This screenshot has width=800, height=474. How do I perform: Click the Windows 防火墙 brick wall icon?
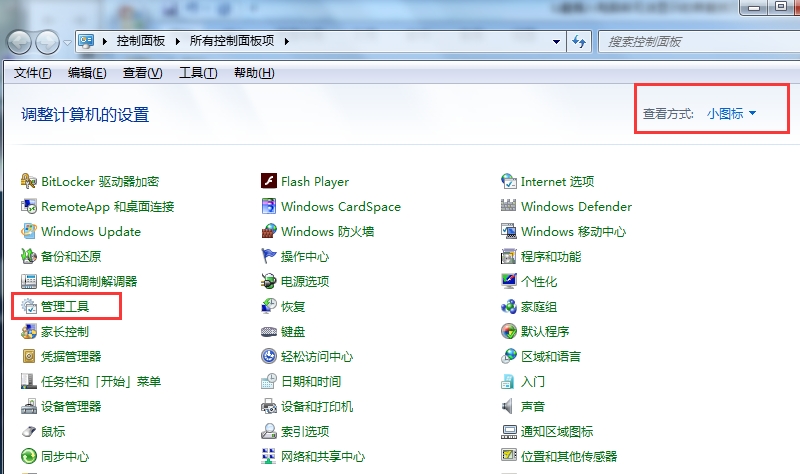point(269,231)
